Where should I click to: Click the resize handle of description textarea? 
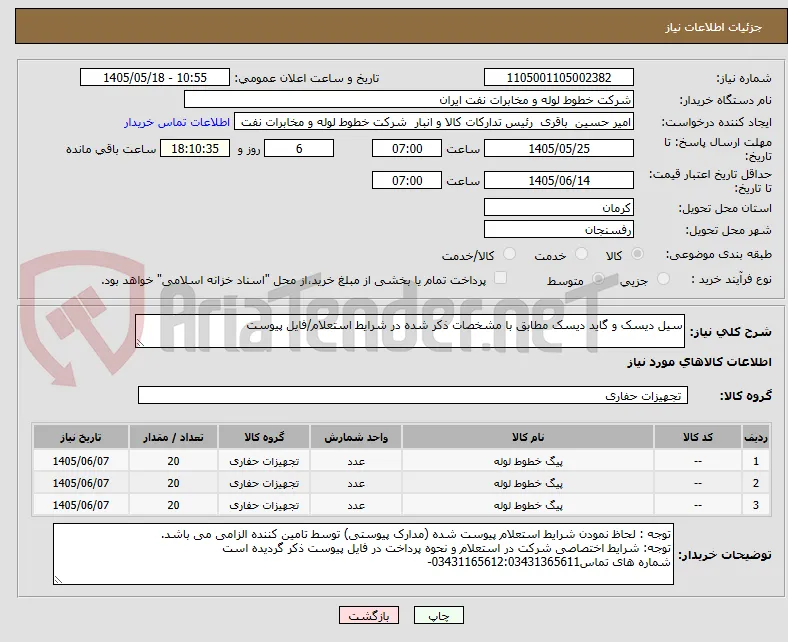click(140, 342)
